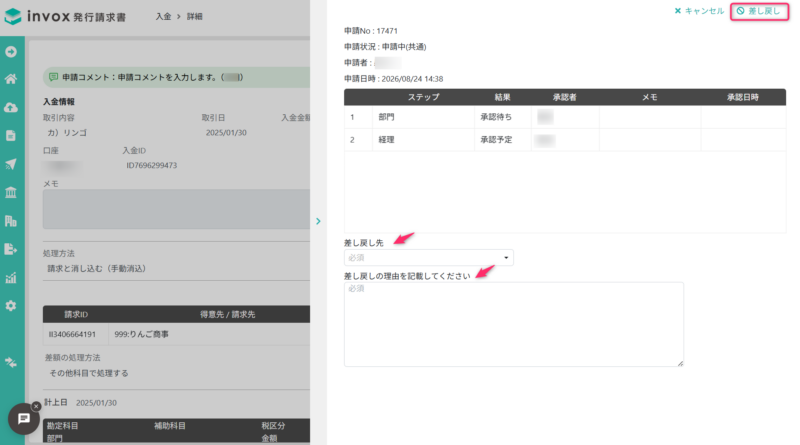Image resolution: width=800 pixels, height=445 pixels.
Task: Open the sidebar arrow-circle icon
Action: [11, 52]
